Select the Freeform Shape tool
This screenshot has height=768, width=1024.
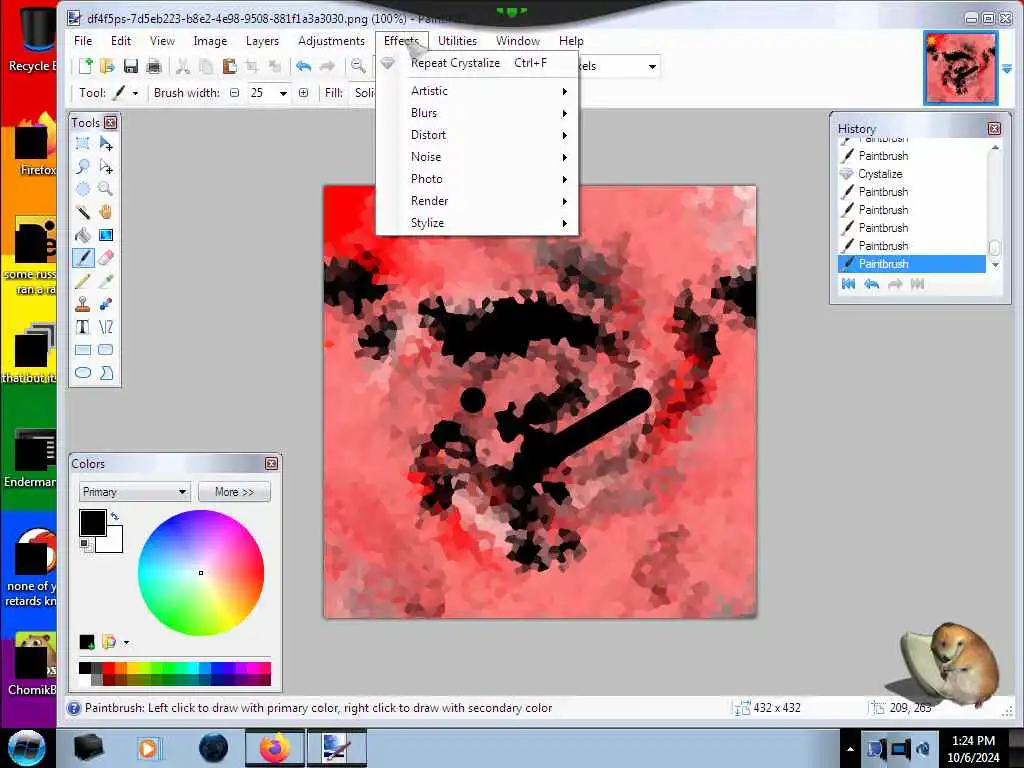coord(106,373)
